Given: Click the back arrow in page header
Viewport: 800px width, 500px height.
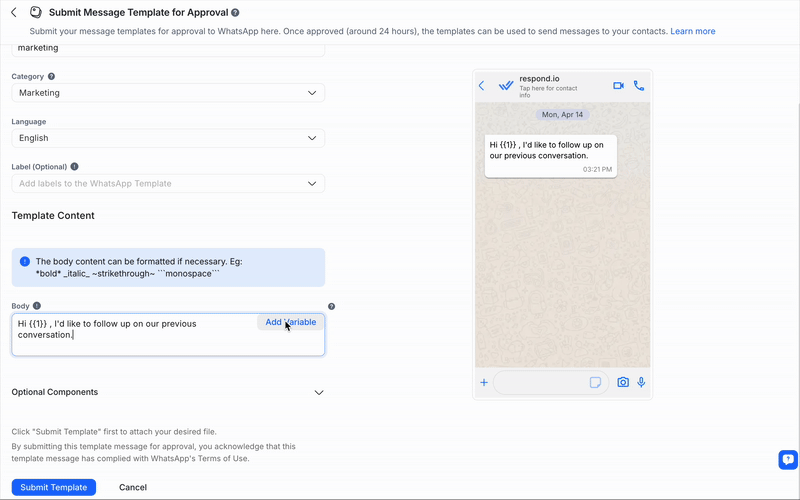Looking at the screenshot, I should [x=14, y=13].
